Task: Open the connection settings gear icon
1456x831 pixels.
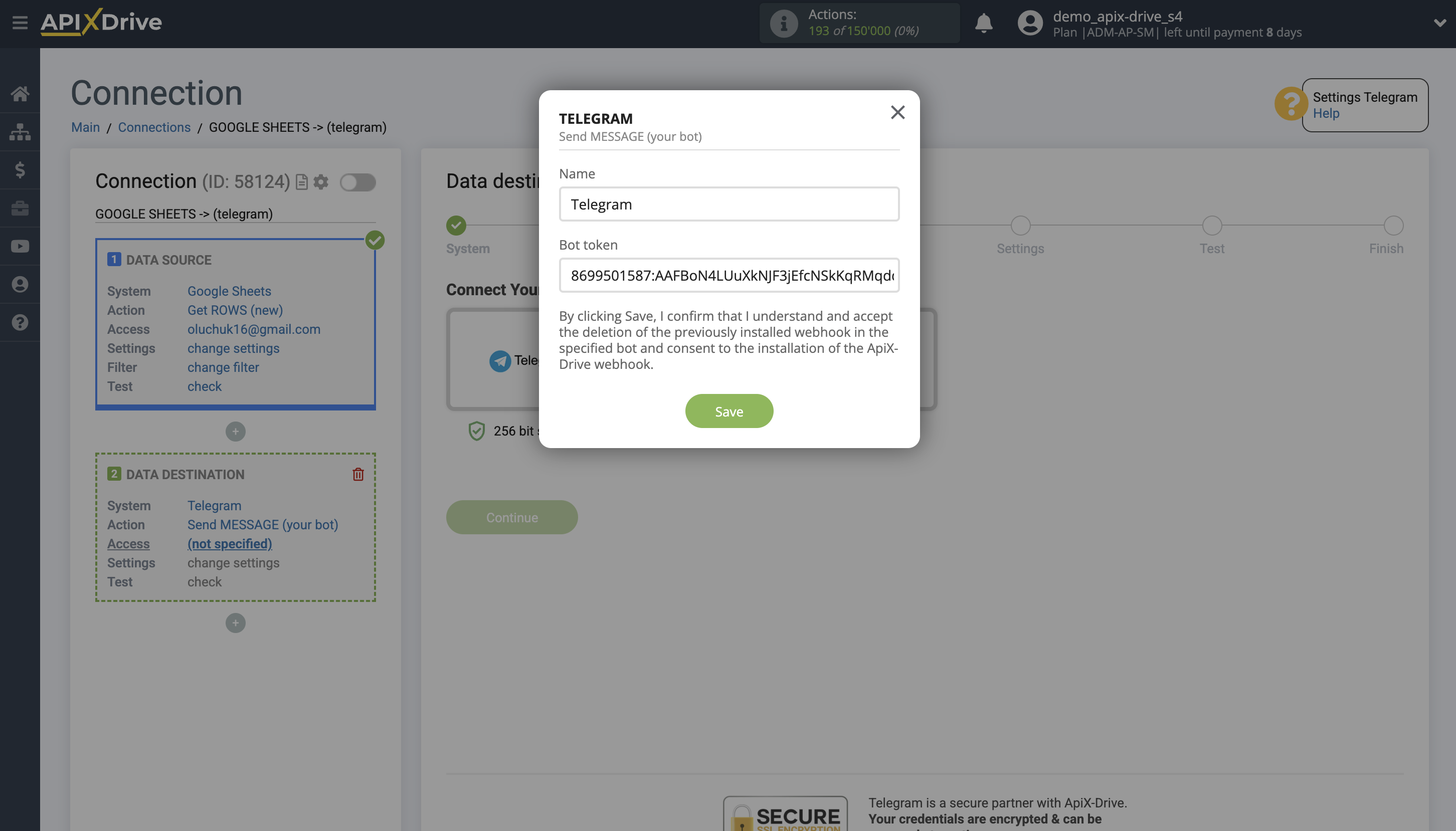Action: tap(321, 182)
